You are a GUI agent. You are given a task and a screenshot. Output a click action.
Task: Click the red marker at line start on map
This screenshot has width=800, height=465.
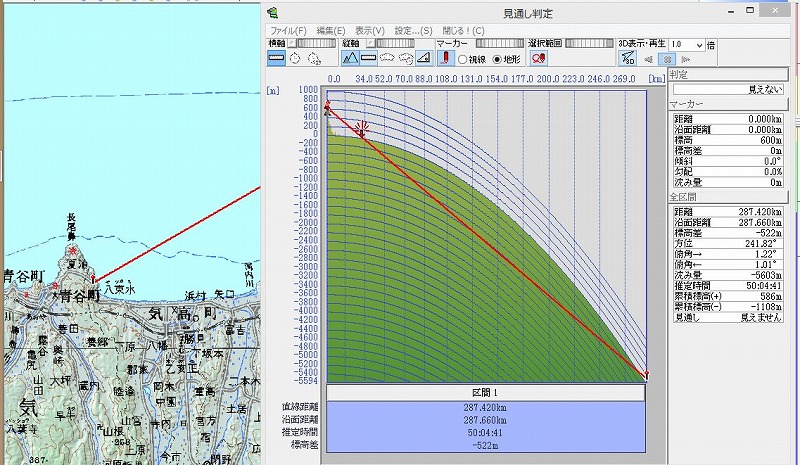tap(93, 279)
